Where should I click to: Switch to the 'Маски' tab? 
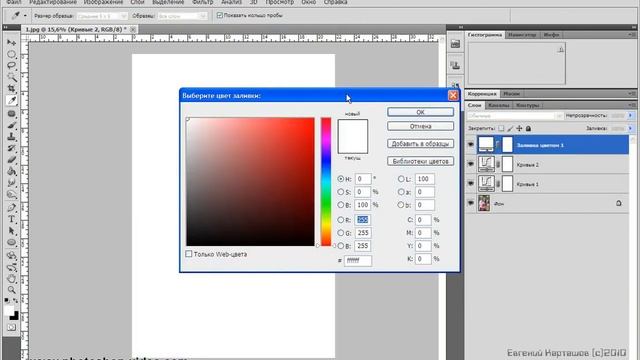tap(511, 94)
